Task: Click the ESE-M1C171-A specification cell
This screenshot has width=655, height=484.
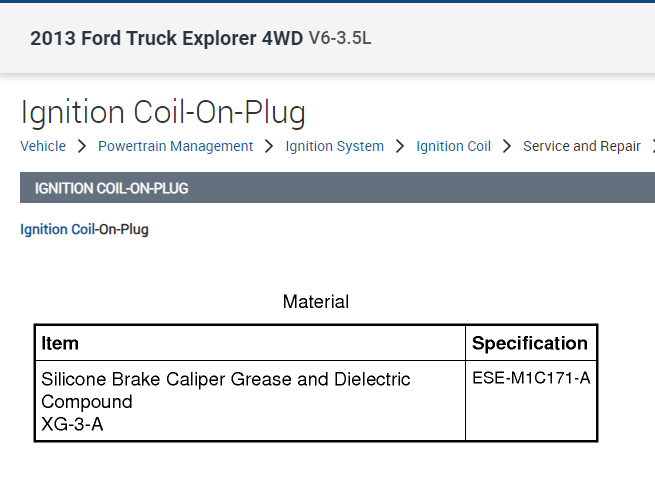Action: (531, 379)
